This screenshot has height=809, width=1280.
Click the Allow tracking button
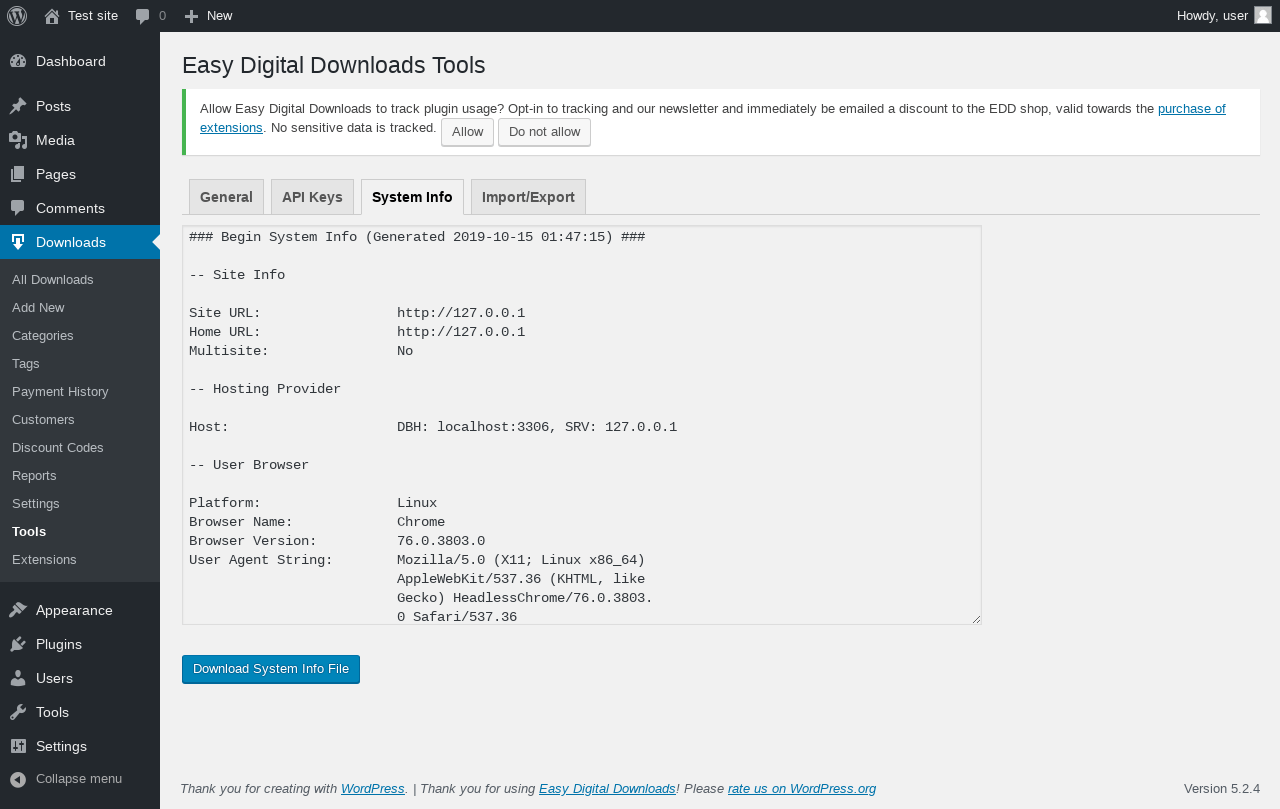(467, 132)
